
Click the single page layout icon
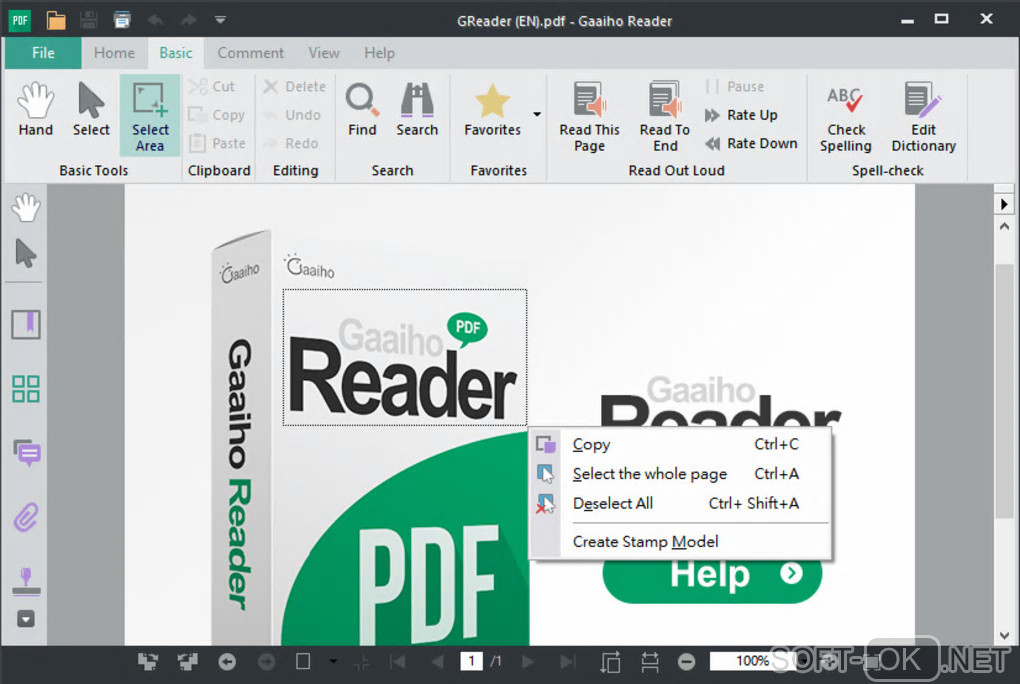click(x=303, y=661)
